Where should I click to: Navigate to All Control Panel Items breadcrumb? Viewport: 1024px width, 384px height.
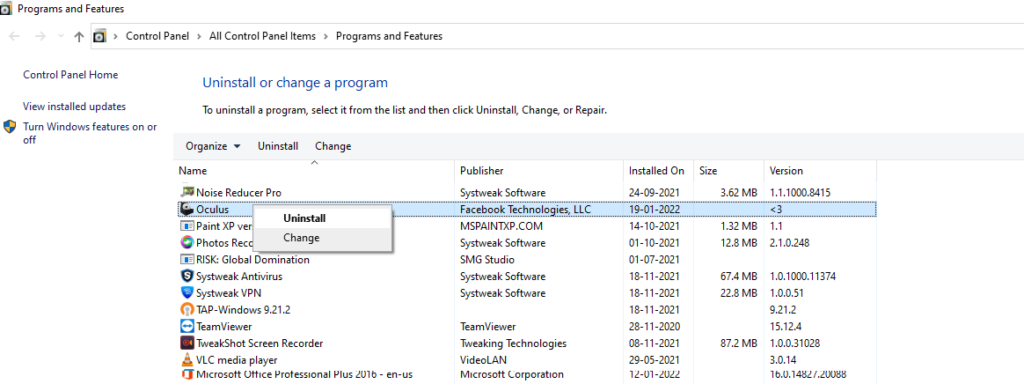[263, 37]
